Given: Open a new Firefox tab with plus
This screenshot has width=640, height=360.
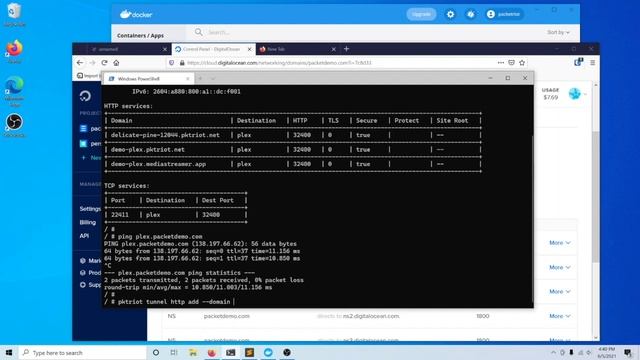Looking at the screenshot, I should tap(346, 49).
